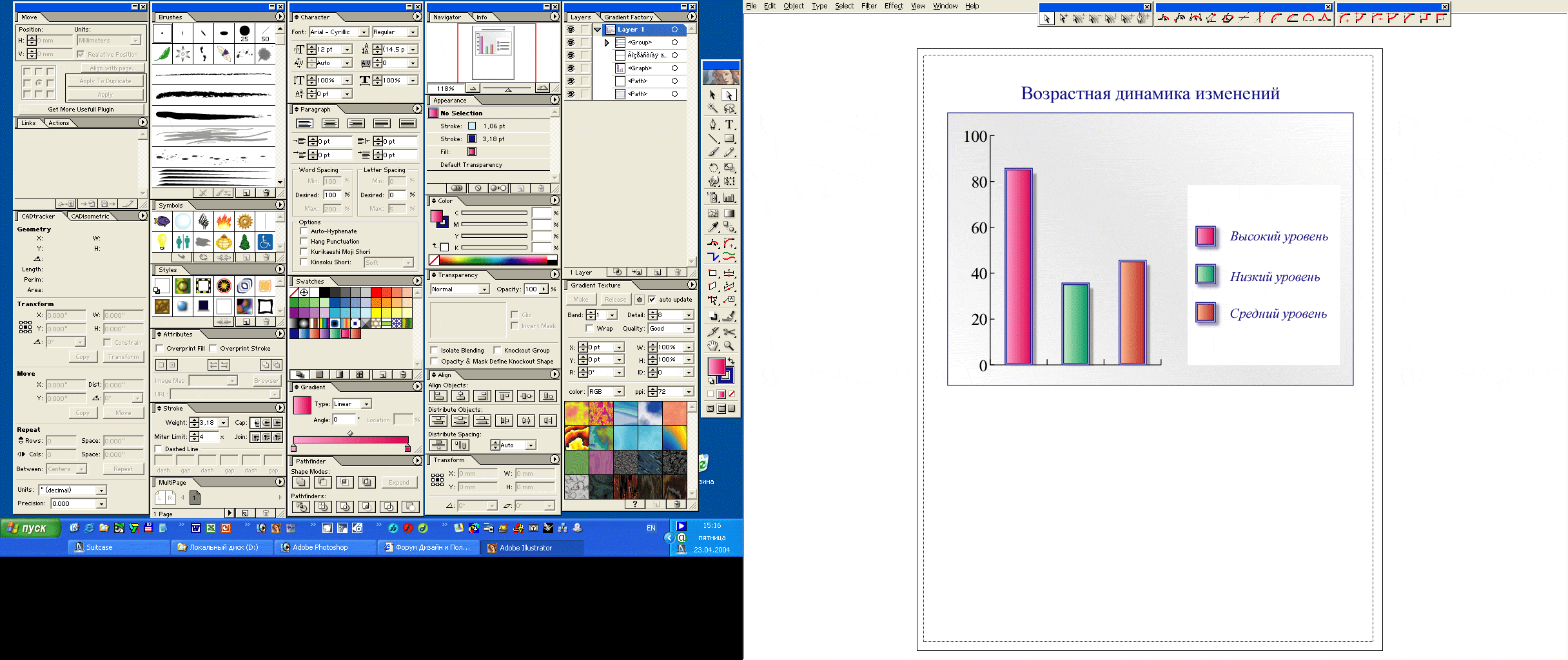Screen dimensions: 1568x660
Task: Enable the Dashed Line checkbox
Action: (x=159, y=449)
